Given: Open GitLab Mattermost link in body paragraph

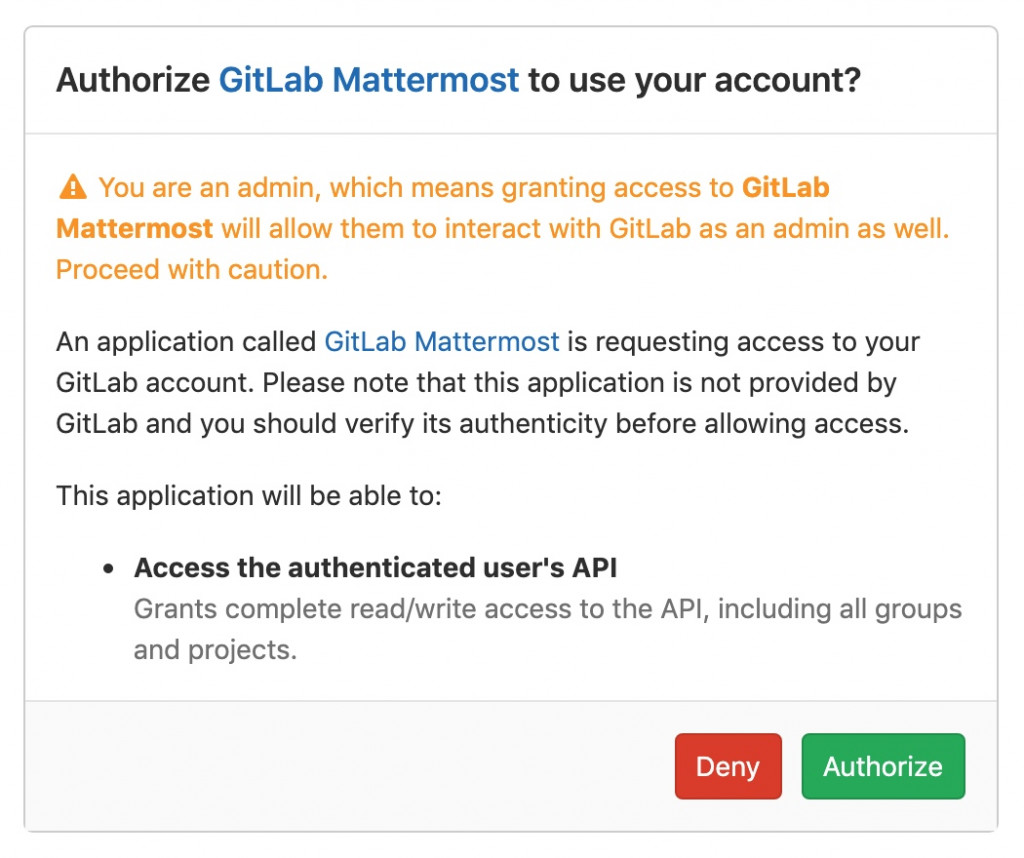Looking at the screenshot, I should coord(441,342).
